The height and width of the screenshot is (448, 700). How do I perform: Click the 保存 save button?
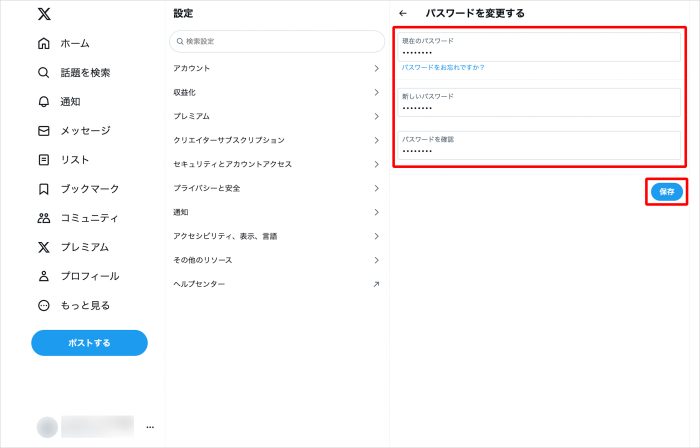coord(667,192)
